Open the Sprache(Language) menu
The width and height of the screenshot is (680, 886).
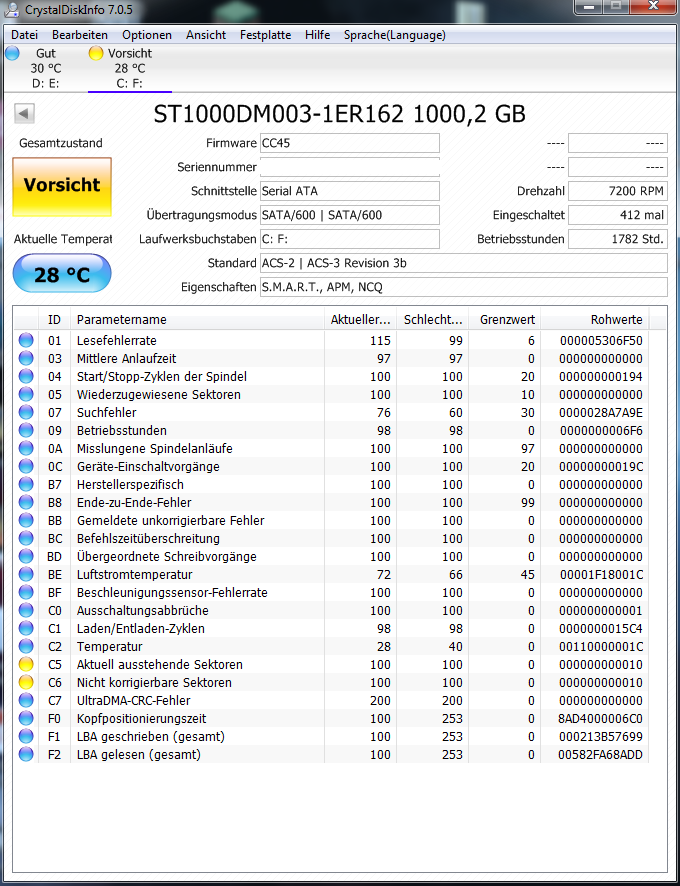tap(395, 35)
